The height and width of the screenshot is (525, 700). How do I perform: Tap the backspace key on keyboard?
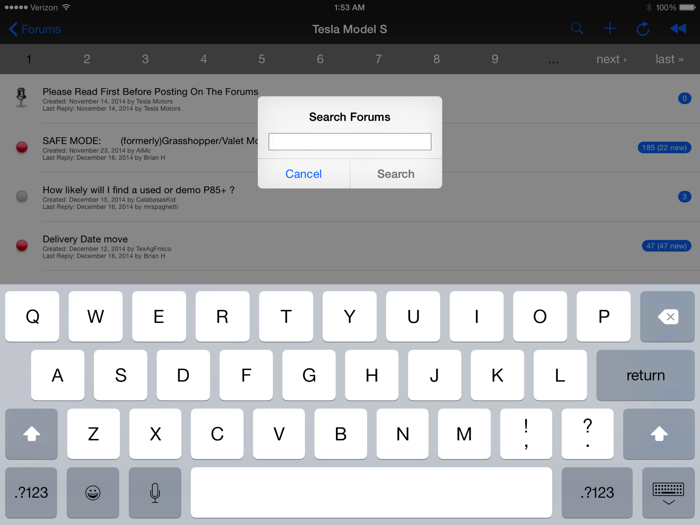tap(667, 317)
